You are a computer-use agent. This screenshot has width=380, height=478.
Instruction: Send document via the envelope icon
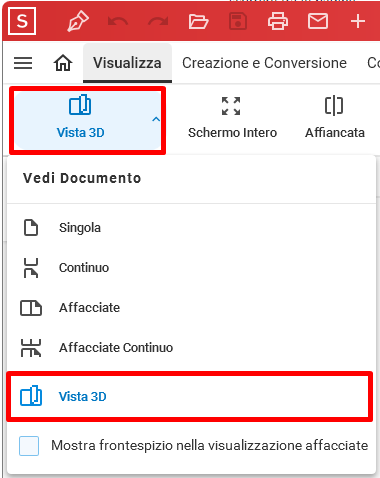click(318, 22)
